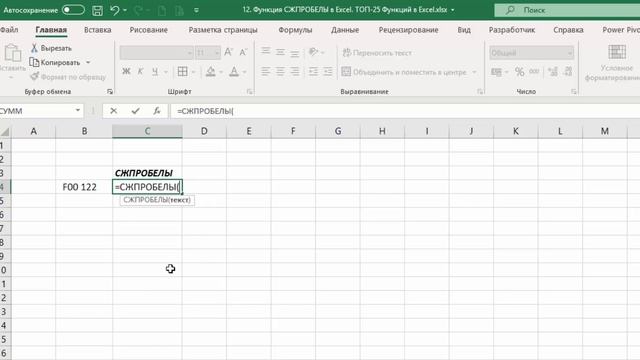This screenshot has height=360, width=640.
Task: Open the Insert Function fx dialog
Action: coord(157,111)
